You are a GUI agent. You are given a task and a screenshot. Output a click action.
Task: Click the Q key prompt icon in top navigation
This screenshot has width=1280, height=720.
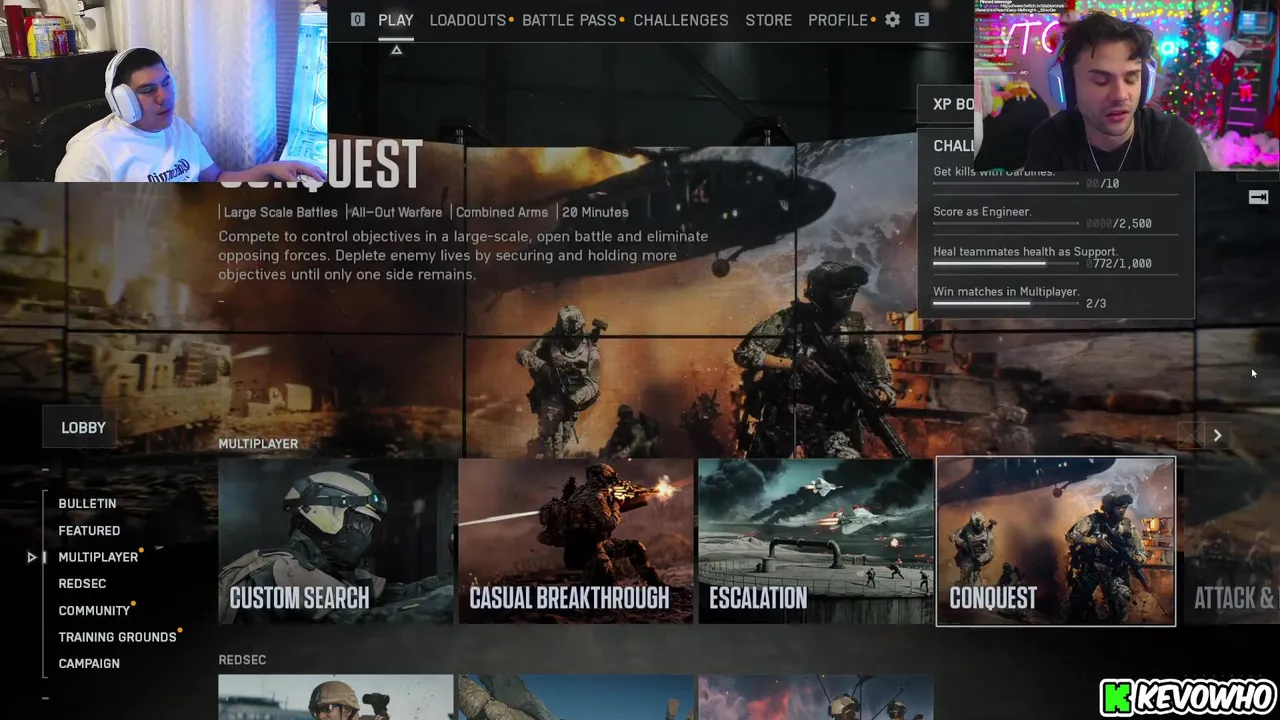coord(358,20)
